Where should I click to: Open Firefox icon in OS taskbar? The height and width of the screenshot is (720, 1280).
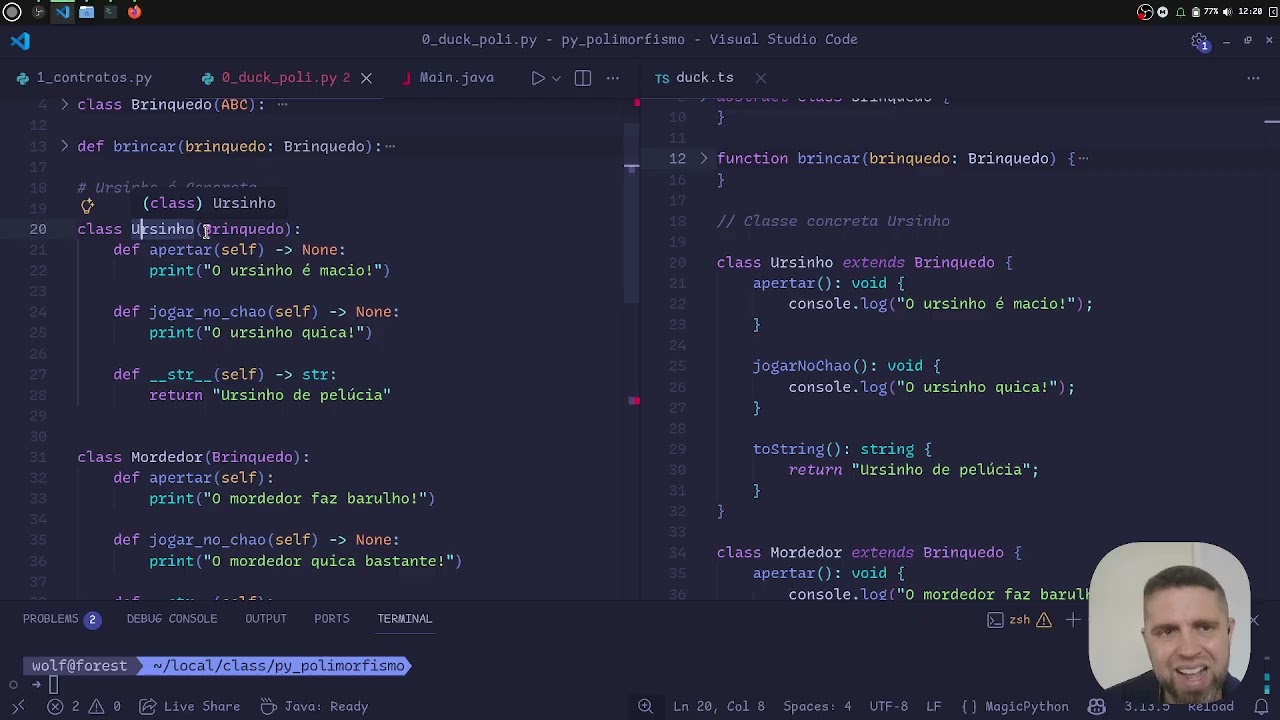[134, 12]
